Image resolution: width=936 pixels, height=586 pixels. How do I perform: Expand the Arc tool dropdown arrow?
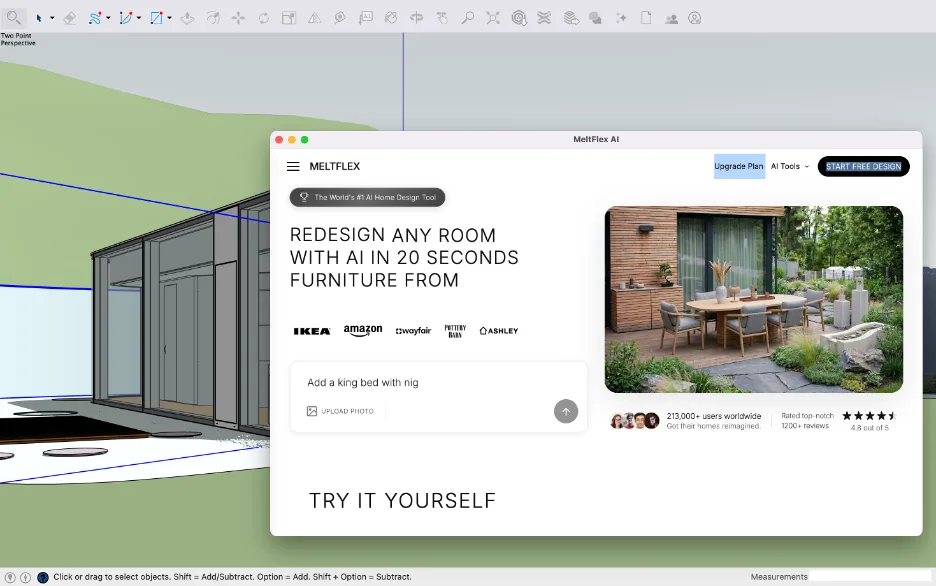pyautogui.click(x=139, y=18)
